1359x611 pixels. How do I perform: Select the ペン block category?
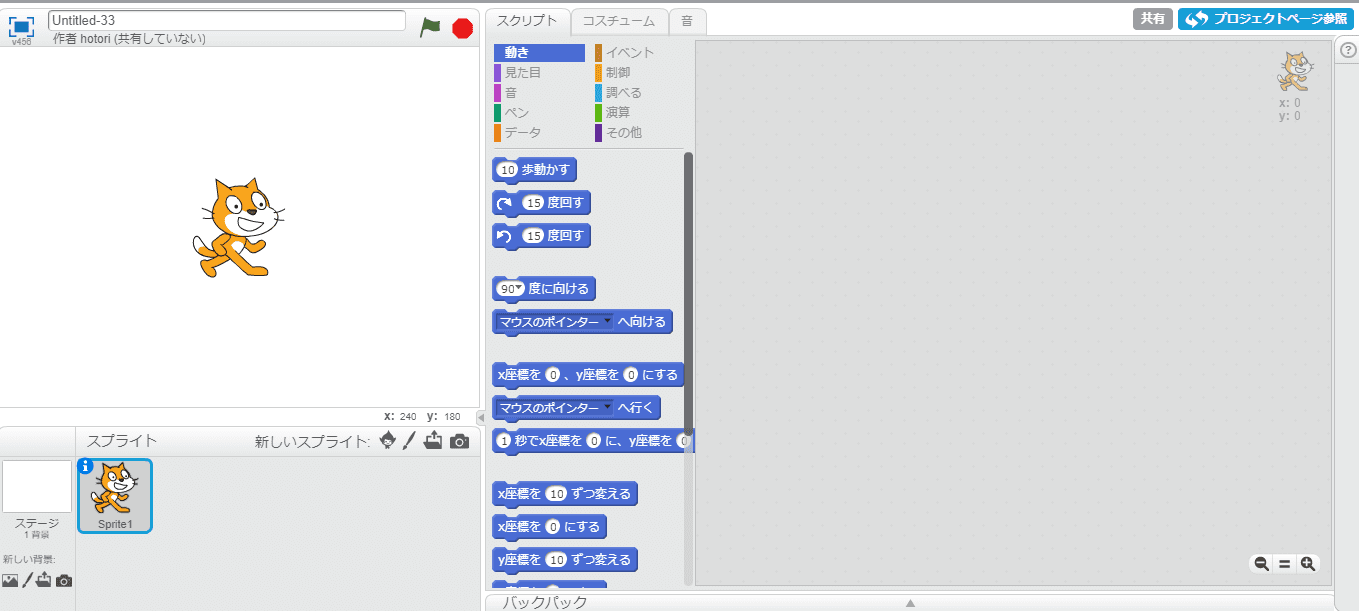pos(539,112)
